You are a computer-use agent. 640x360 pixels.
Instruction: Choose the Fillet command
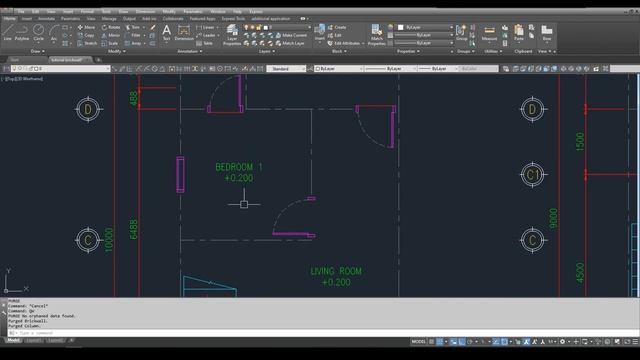point(133,36)
